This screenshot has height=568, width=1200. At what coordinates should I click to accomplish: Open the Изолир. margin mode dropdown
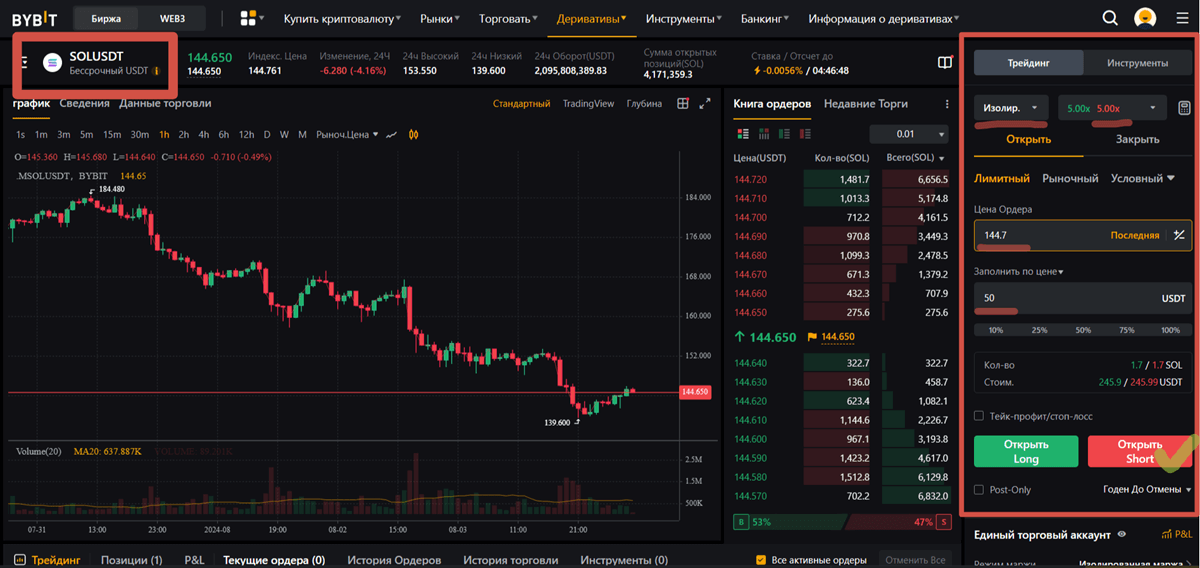(1011, 107)
